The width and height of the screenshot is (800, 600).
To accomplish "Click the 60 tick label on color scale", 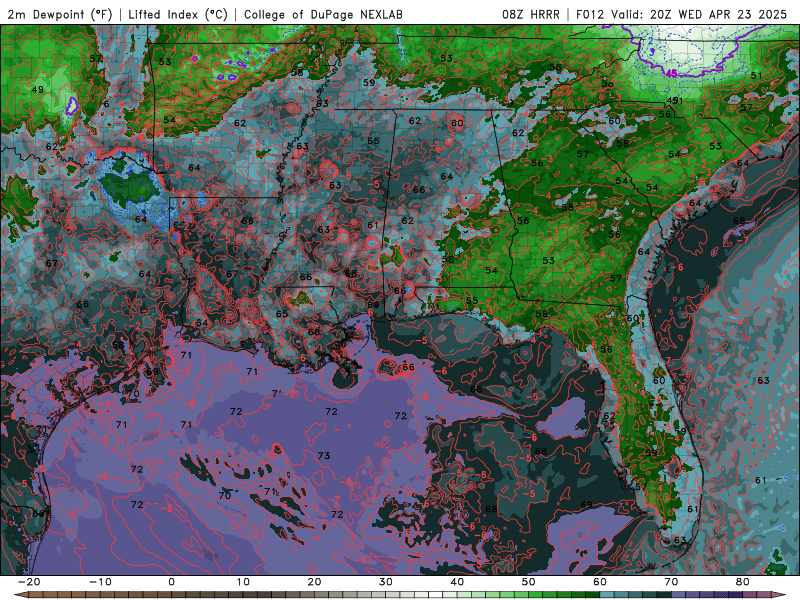I will (x=600, y=582).
